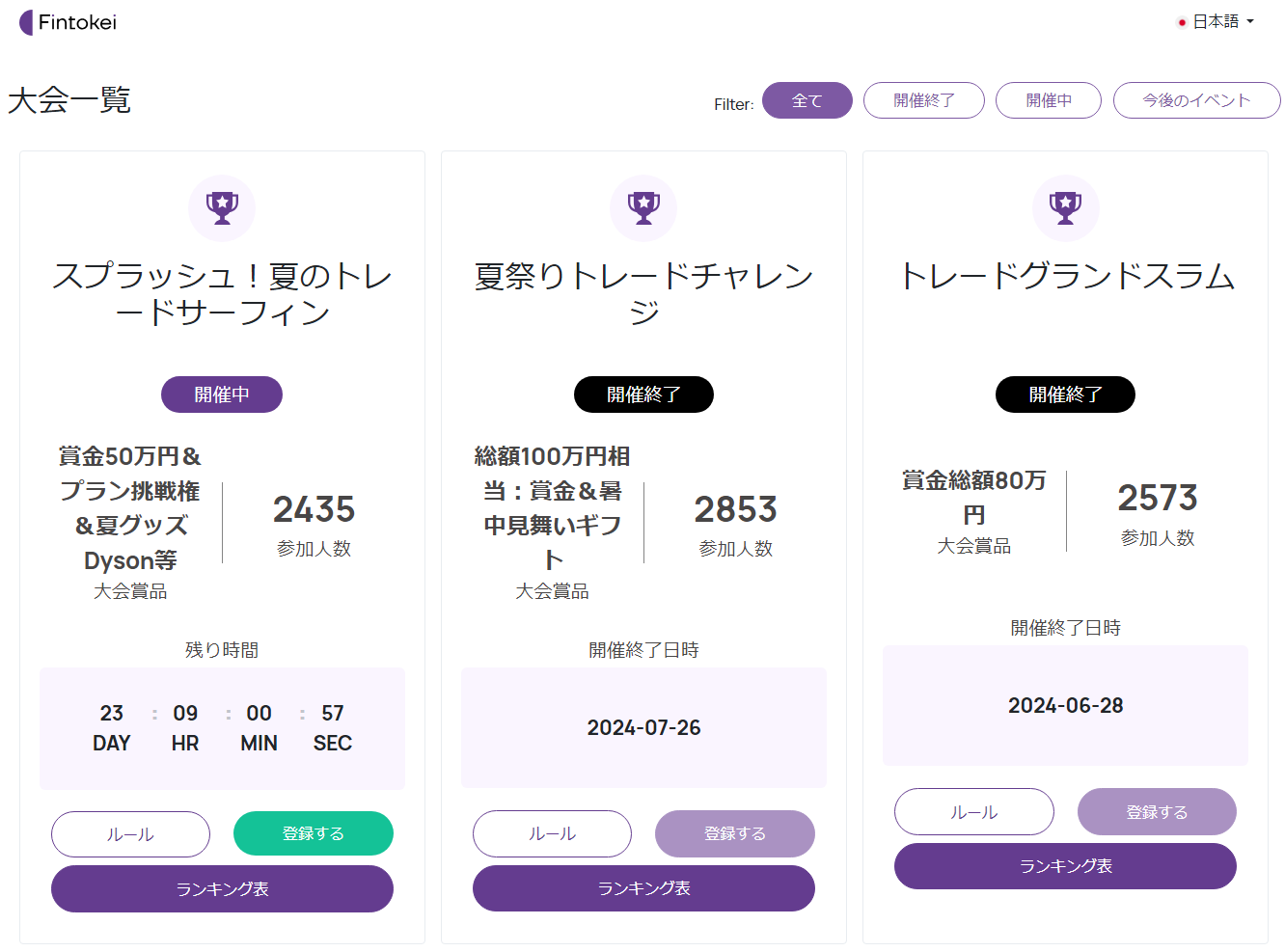View ランキング表 for 夏祭りトレードチャレンジ
The image size is (1285, 952).
(x=643, y=887)
